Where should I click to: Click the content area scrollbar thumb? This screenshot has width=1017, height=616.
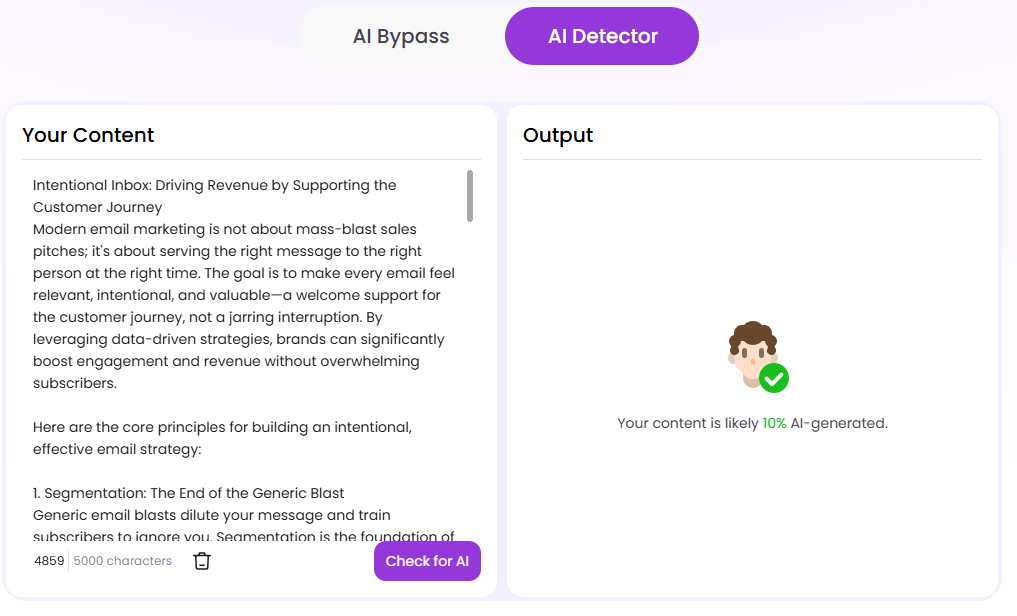471,196
